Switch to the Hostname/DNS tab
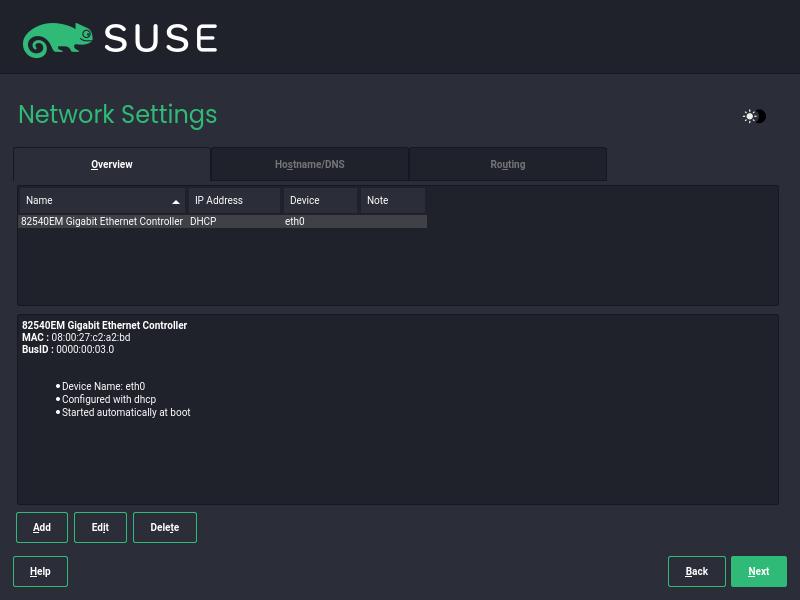This screenshot has width=800, height=600. pos(309,164)
